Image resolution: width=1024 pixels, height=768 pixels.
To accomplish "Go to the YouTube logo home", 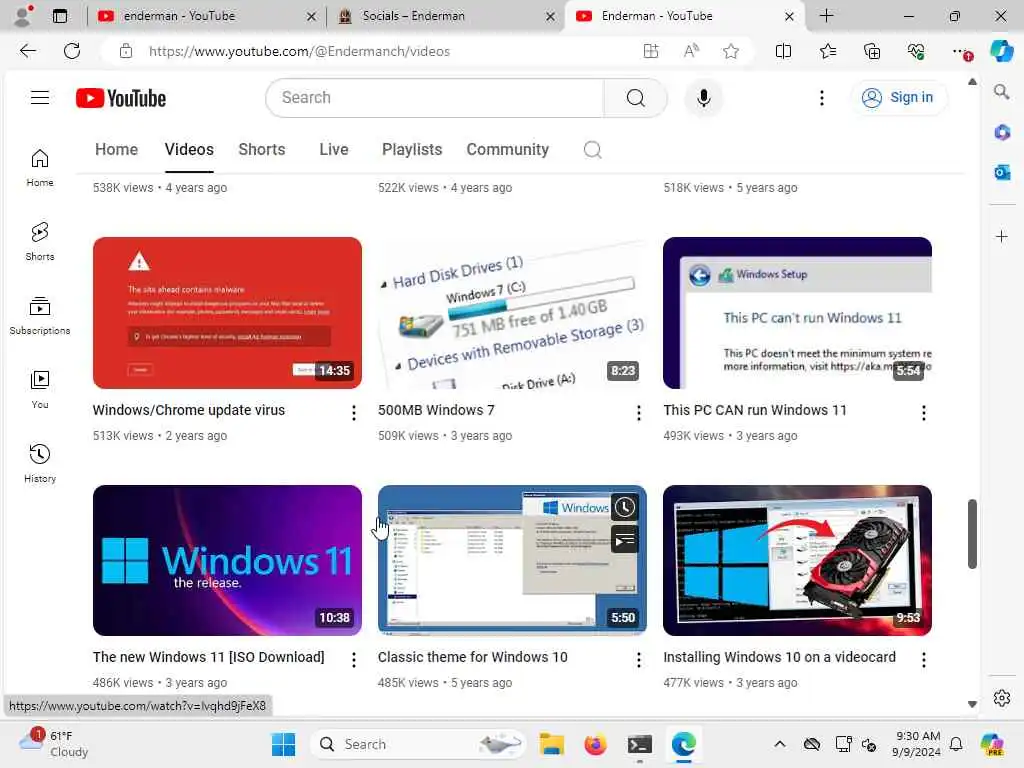I will 121,98.
